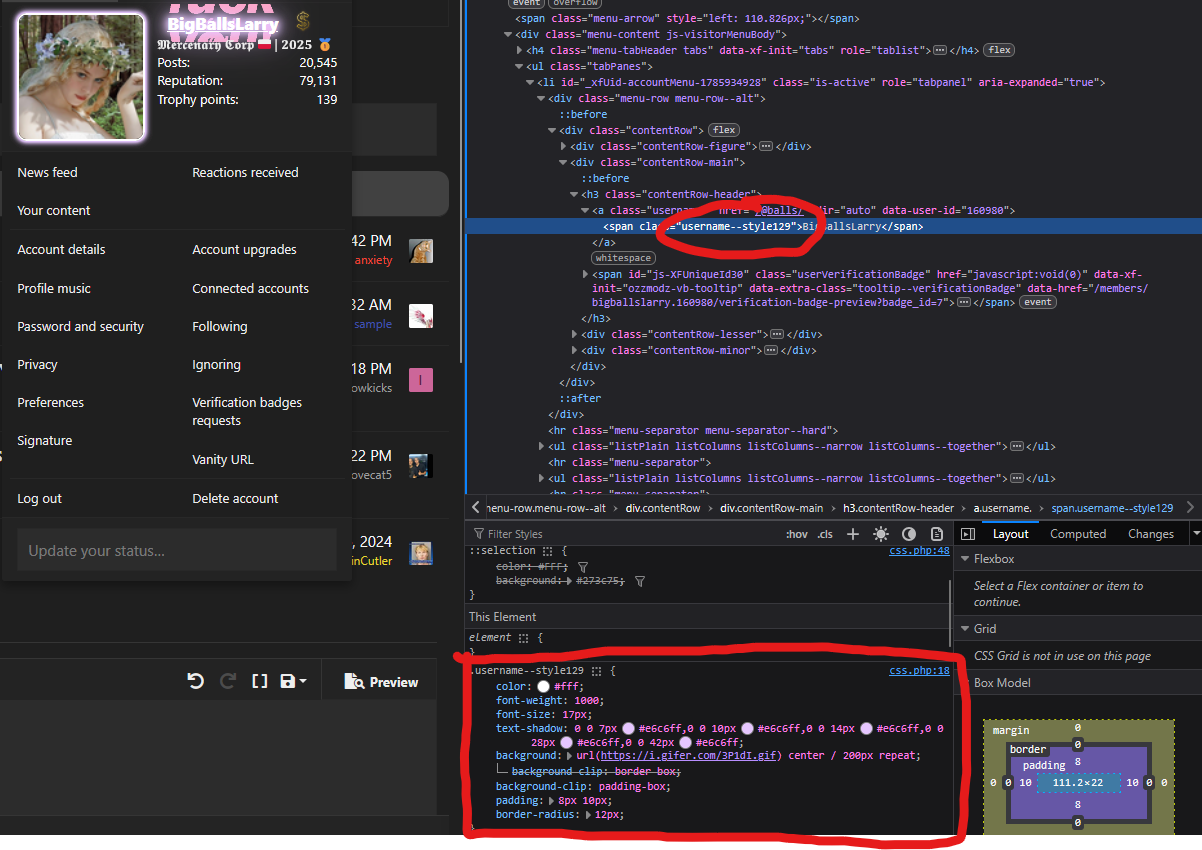1202x850 pixels.
Task: Open News feed menu item
Action: (x=47, y=173)
